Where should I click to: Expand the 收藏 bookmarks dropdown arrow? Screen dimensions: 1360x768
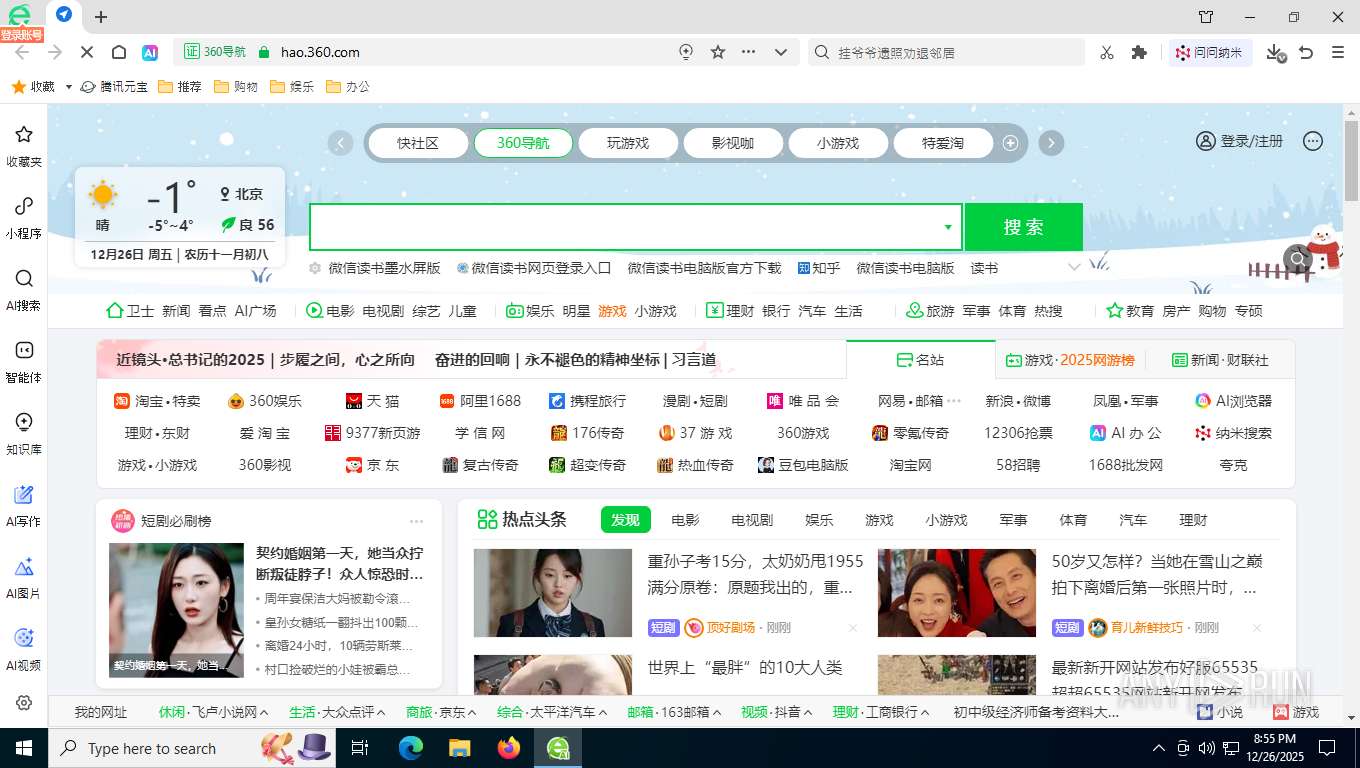[69, 87]
